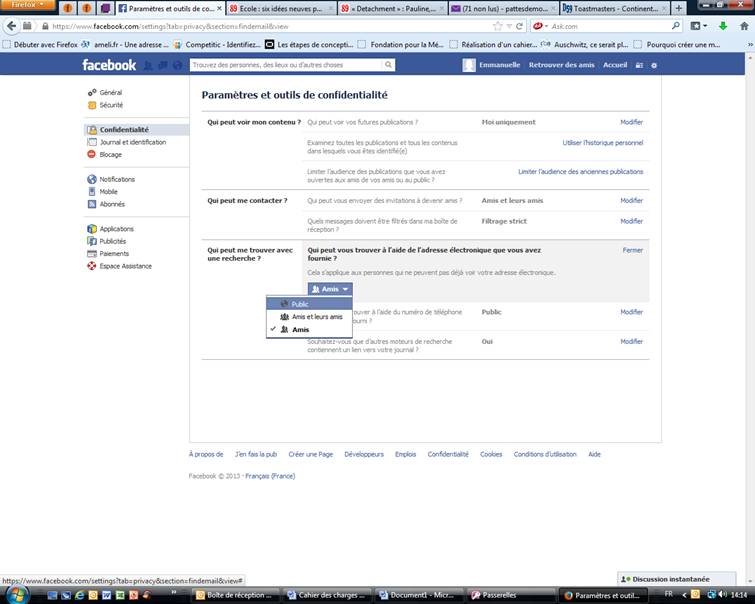
Task: Open the Firefox orange menu button
Action: [27, 5]
